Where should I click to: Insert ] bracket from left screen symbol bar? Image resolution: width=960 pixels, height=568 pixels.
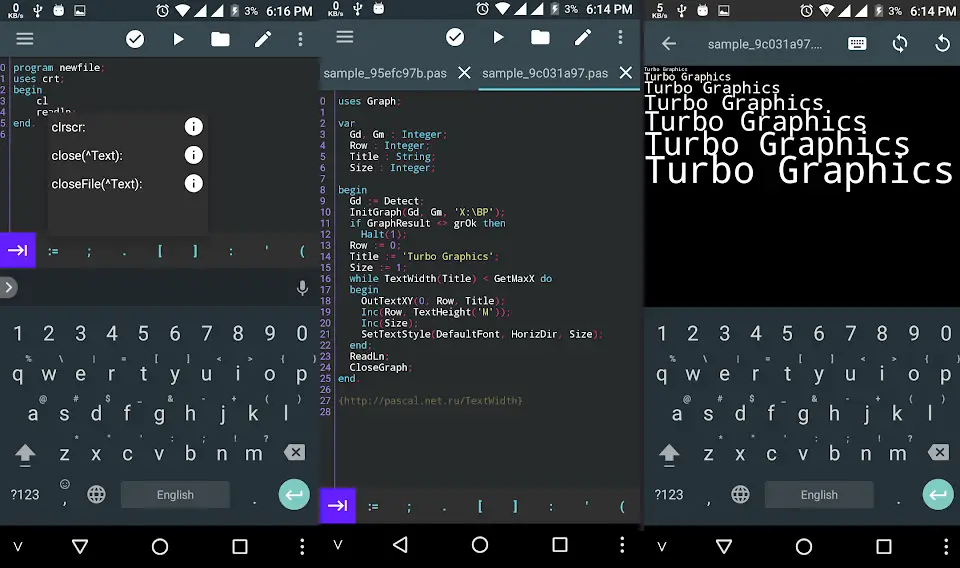195,251
